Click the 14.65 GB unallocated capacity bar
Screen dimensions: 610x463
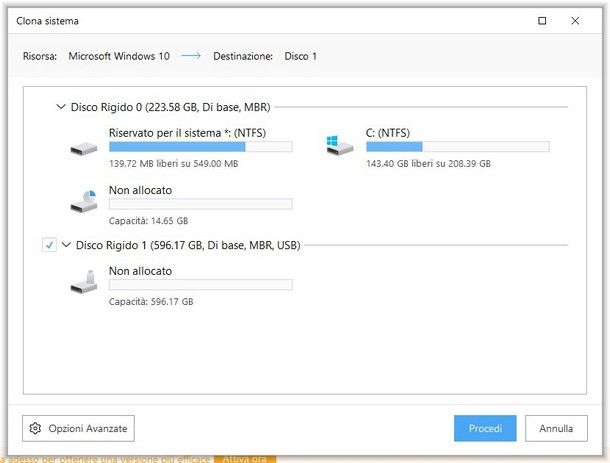click(x=201, y=204)
